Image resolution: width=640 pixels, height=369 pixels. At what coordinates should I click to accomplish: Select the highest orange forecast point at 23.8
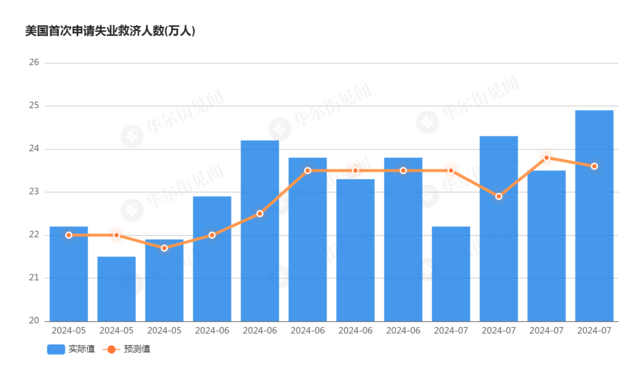pyautogui.click(x=546, y=158)
